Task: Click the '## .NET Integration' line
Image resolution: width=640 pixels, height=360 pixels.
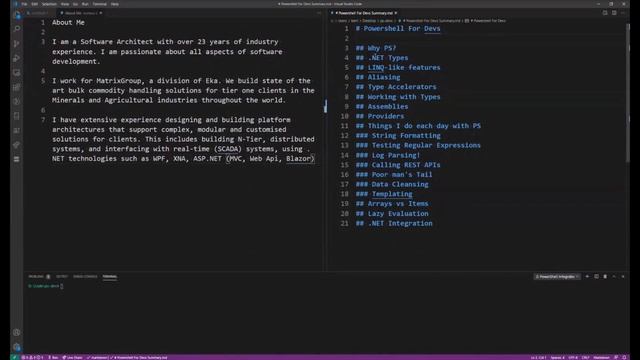Action: coord(394,223)
